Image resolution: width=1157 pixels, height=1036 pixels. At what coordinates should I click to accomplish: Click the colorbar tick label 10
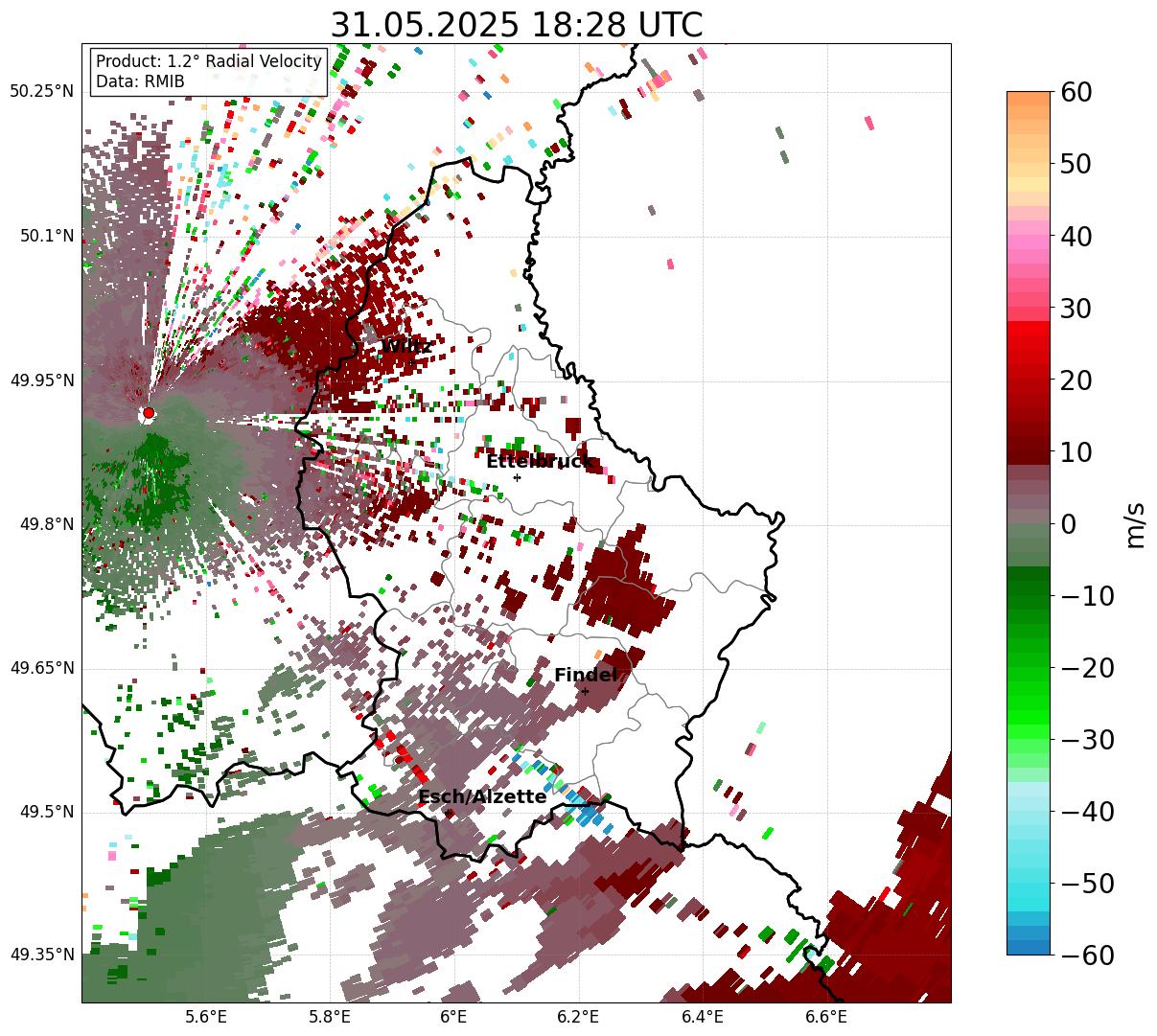click(1076, 452)
